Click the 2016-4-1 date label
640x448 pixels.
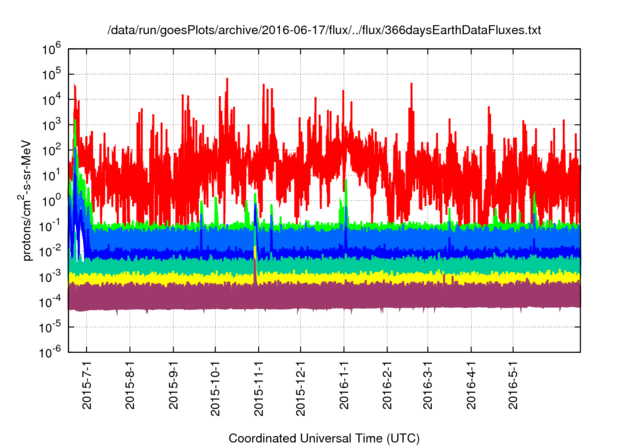click(x=471, y=384)
